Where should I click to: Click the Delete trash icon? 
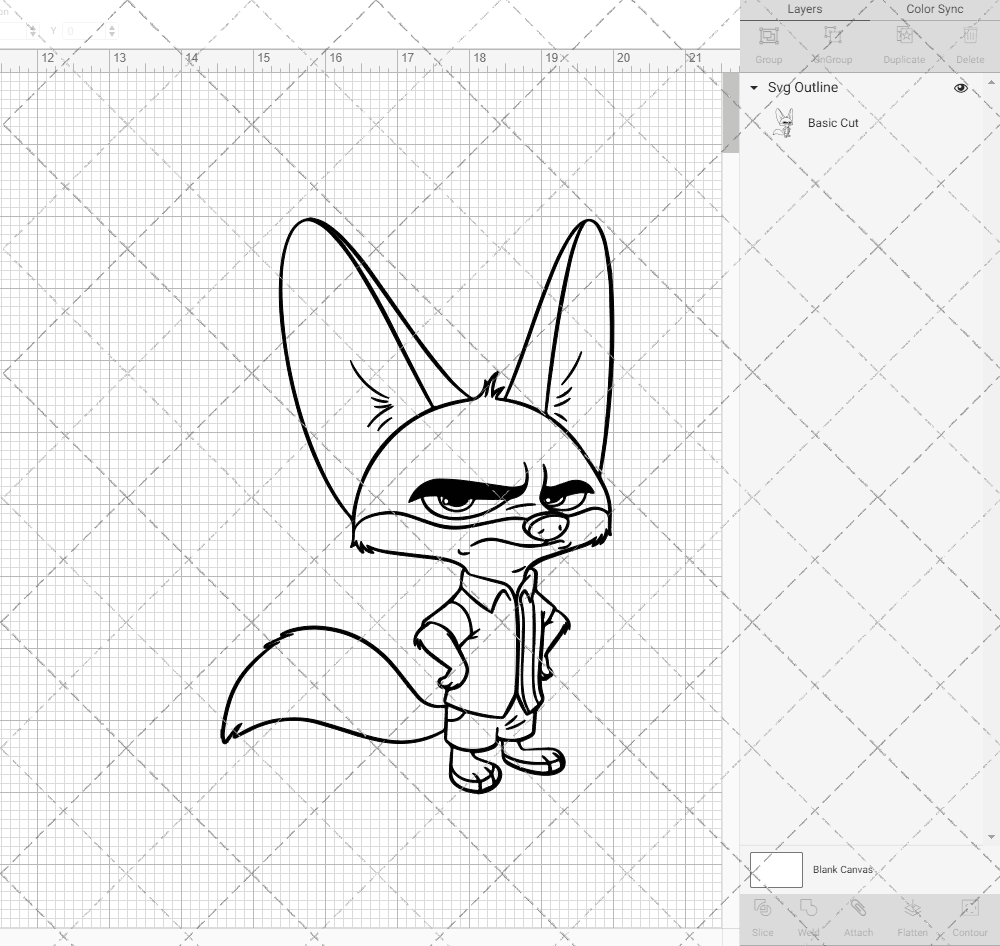pyautogui.click(x=969, y=36)
